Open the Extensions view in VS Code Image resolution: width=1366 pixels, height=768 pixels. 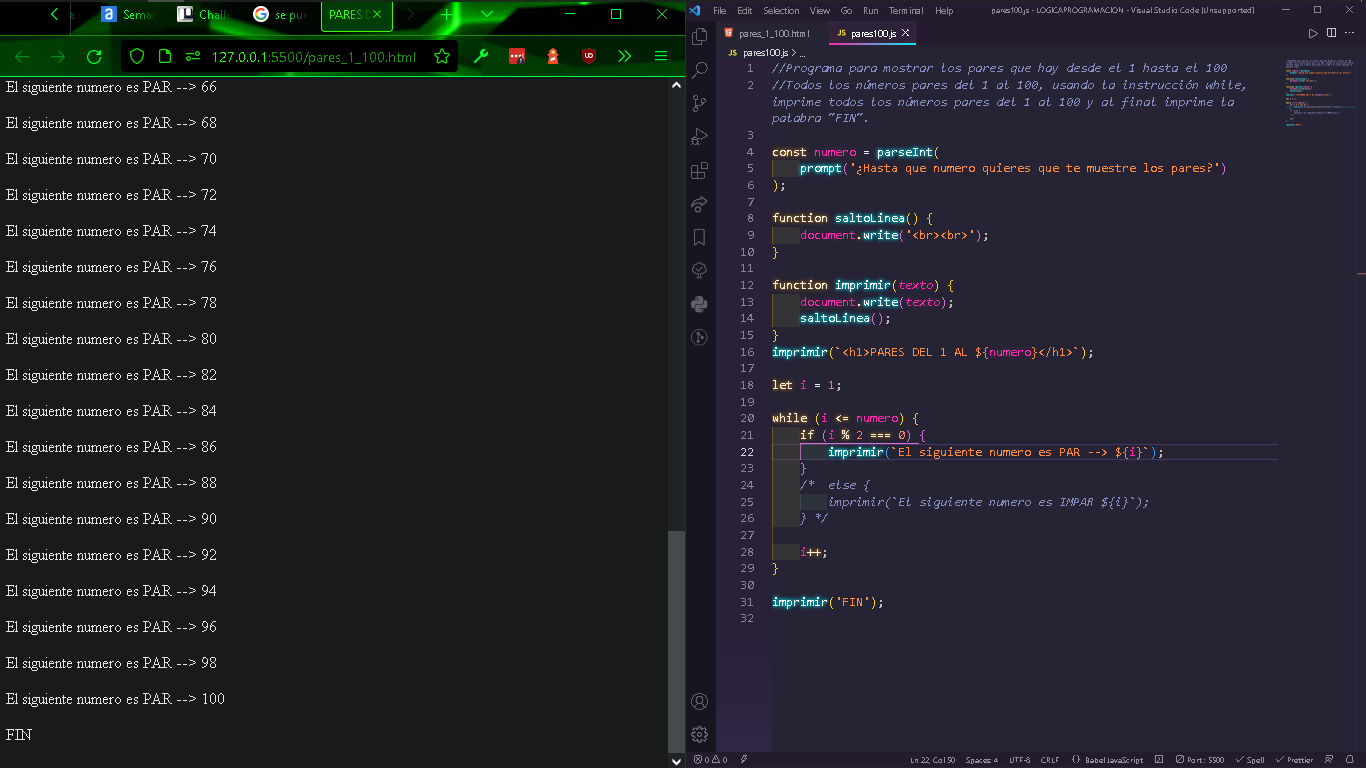point(700,170)
